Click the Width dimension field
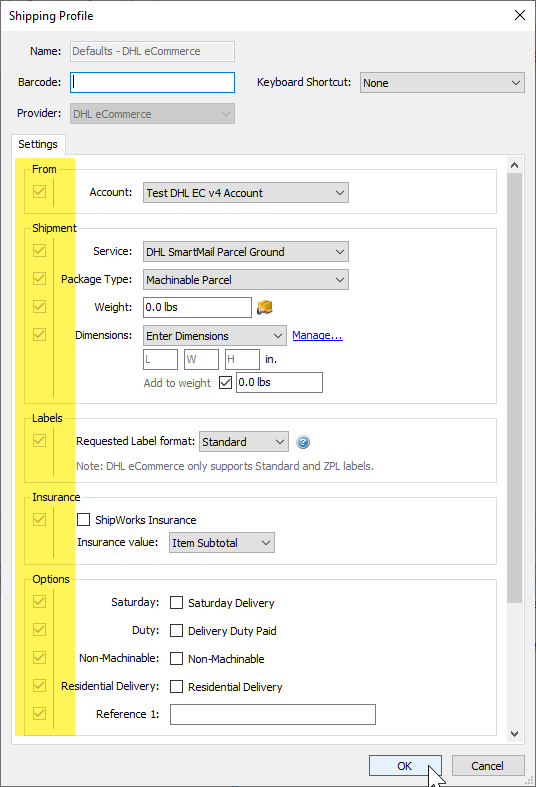Image resolution: width=536 pixels, height=787 pixels. [x=202, y=359]
